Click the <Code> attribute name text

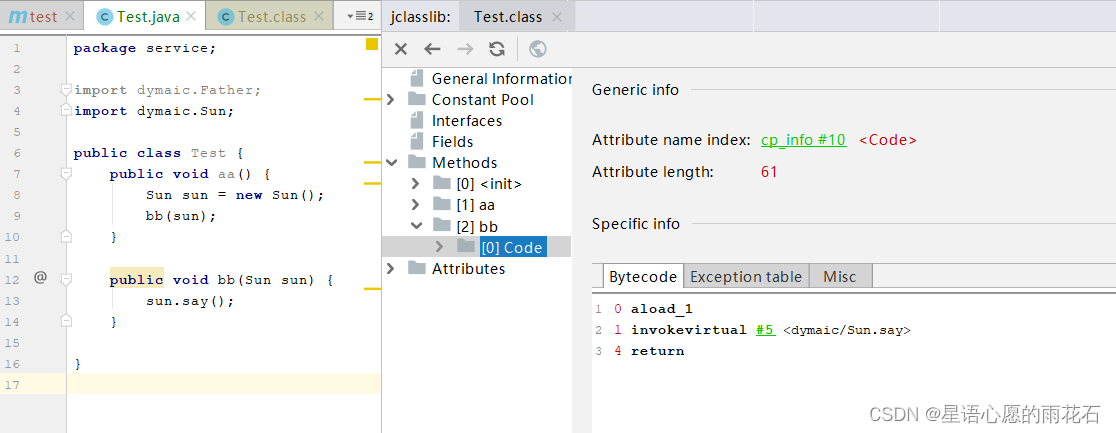pyautogui.click(x=888, y=140)
